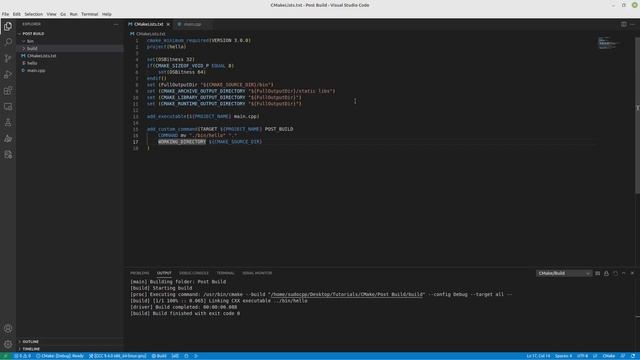Switch to the TERMINAL panel tab
640x360 pixels.
(225, 273)
